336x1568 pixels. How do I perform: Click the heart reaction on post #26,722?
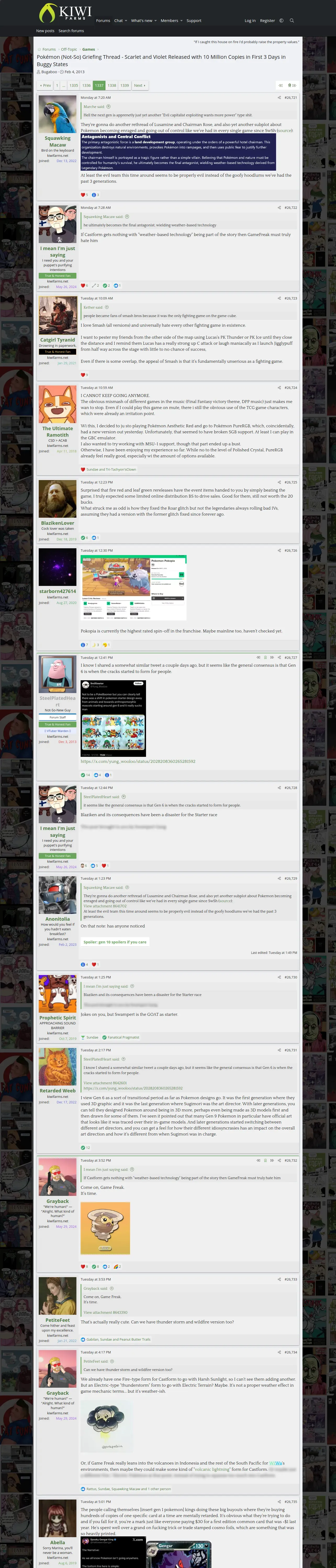tap(83, 285)
